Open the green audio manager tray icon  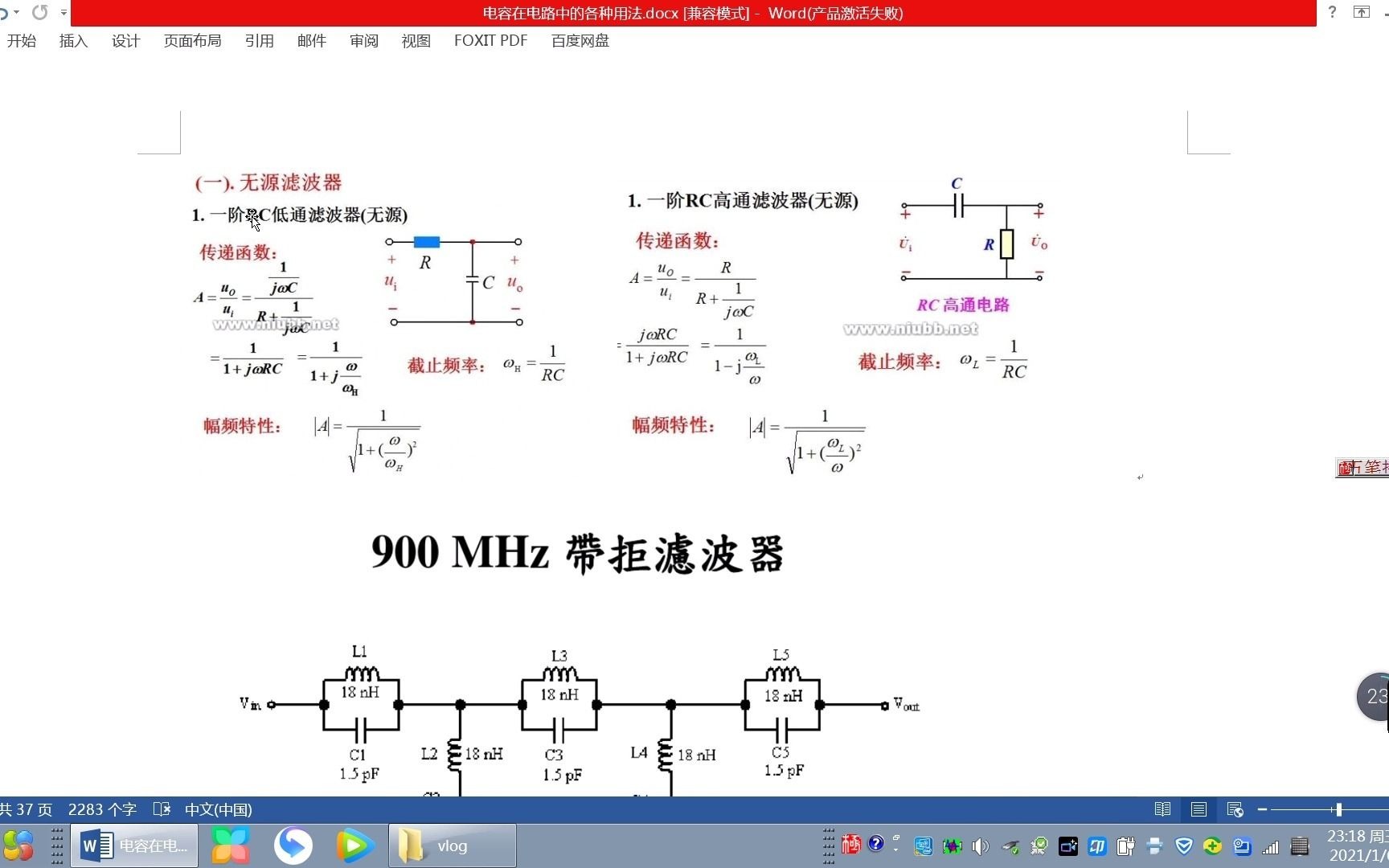click(953, 846)
